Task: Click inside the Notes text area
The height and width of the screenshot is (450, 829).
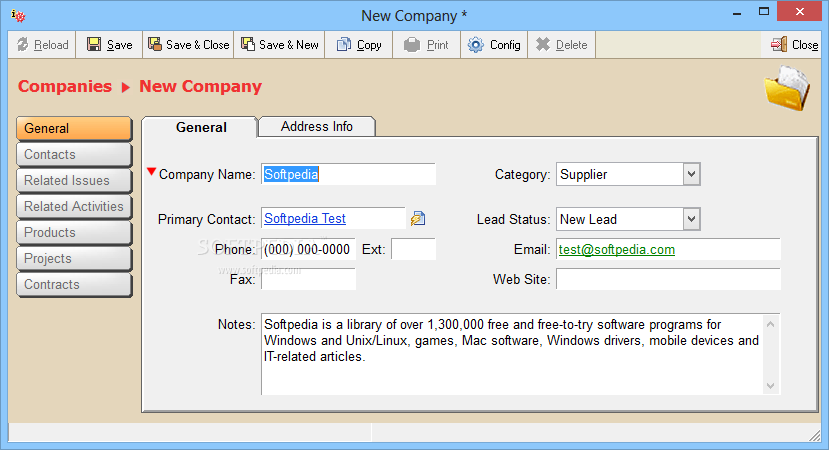Action: click(x=512, y=354)
